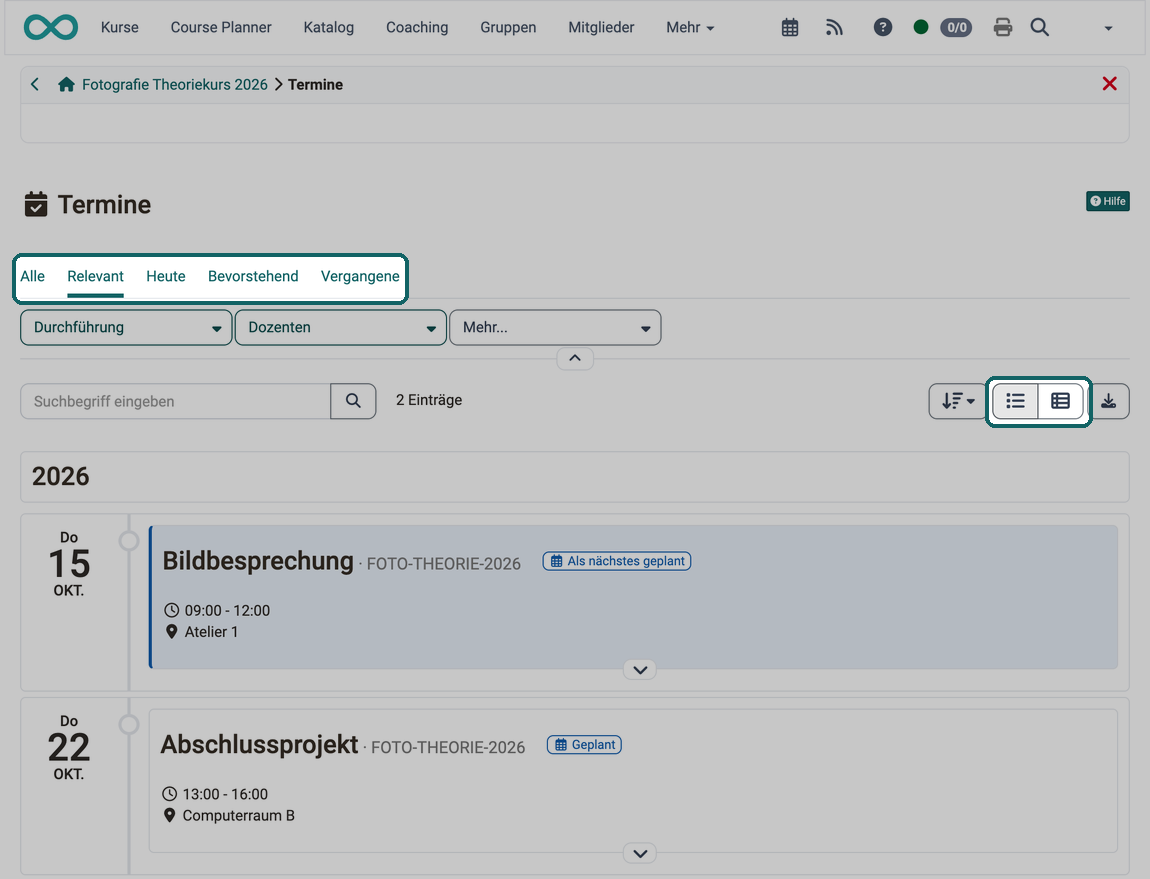This screenshot has width=1150, height=879.
Task: Open the Hilfe help button
Action: point(1107,201)
